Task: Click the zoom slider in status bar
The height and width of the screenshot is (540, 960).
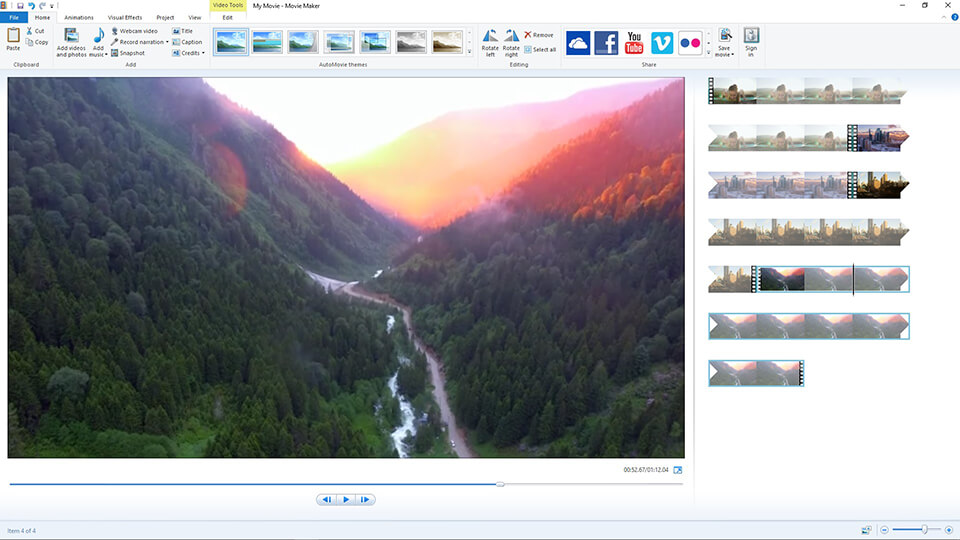Action: pos(924,529)
